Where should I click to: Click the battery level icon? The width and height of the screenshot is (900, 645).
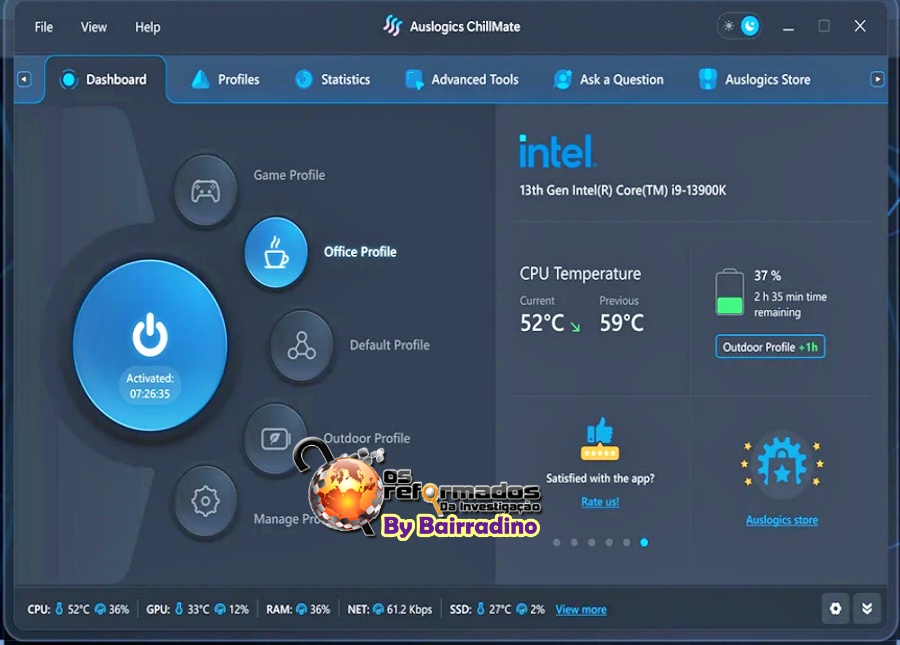(x=730, y=292)
